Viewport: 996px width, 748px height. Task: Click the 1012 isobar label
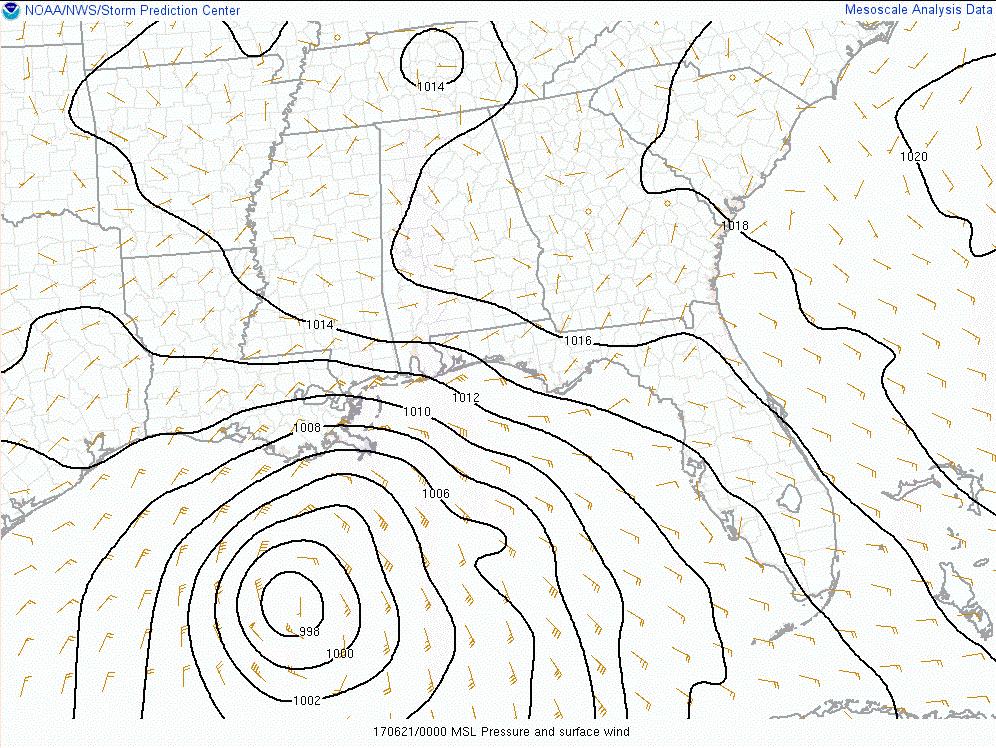click(x=466, y=397)
